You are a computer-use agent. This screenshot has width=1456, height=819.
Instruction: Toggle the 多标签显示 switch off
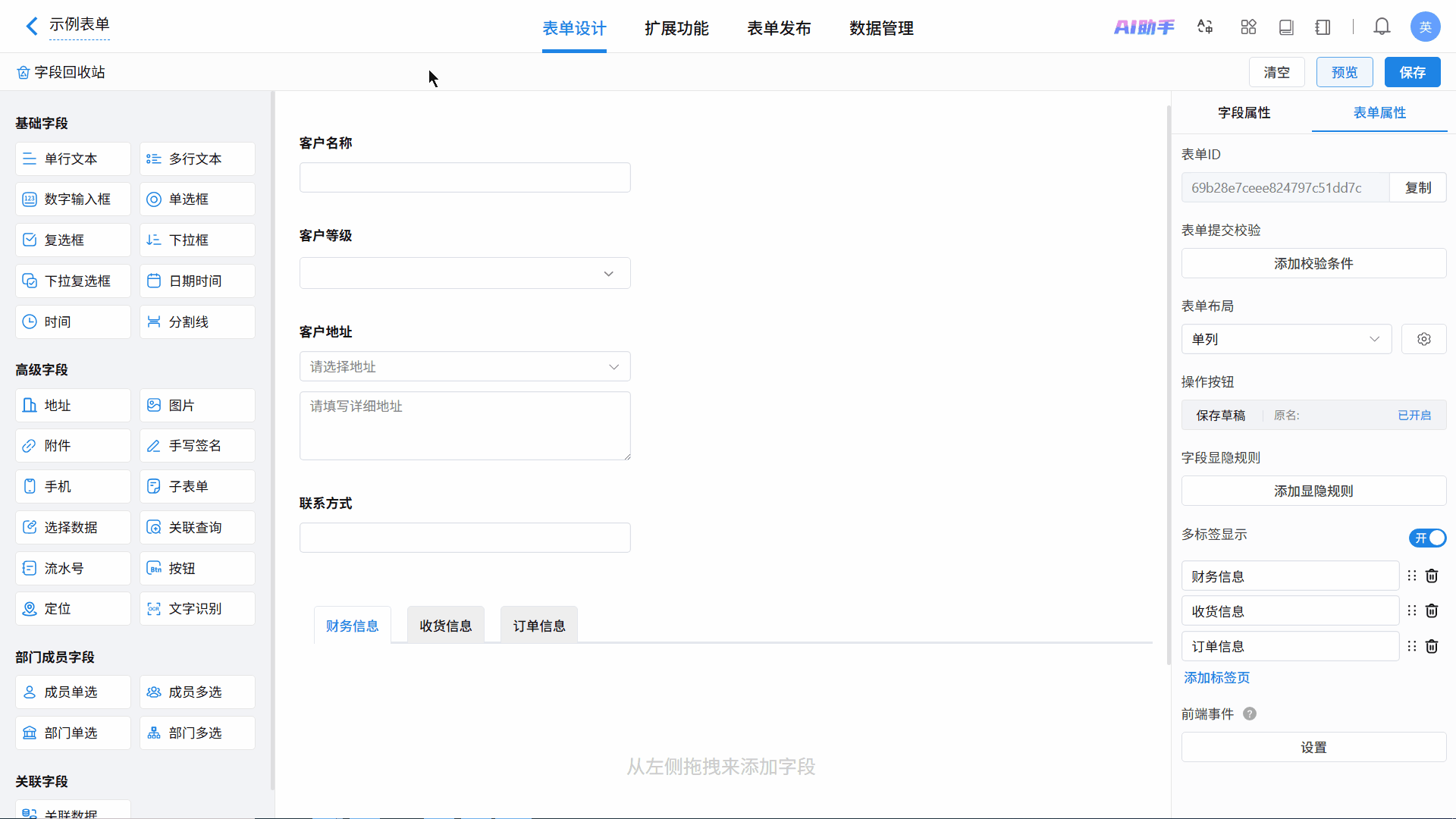tap(1427, 538)
